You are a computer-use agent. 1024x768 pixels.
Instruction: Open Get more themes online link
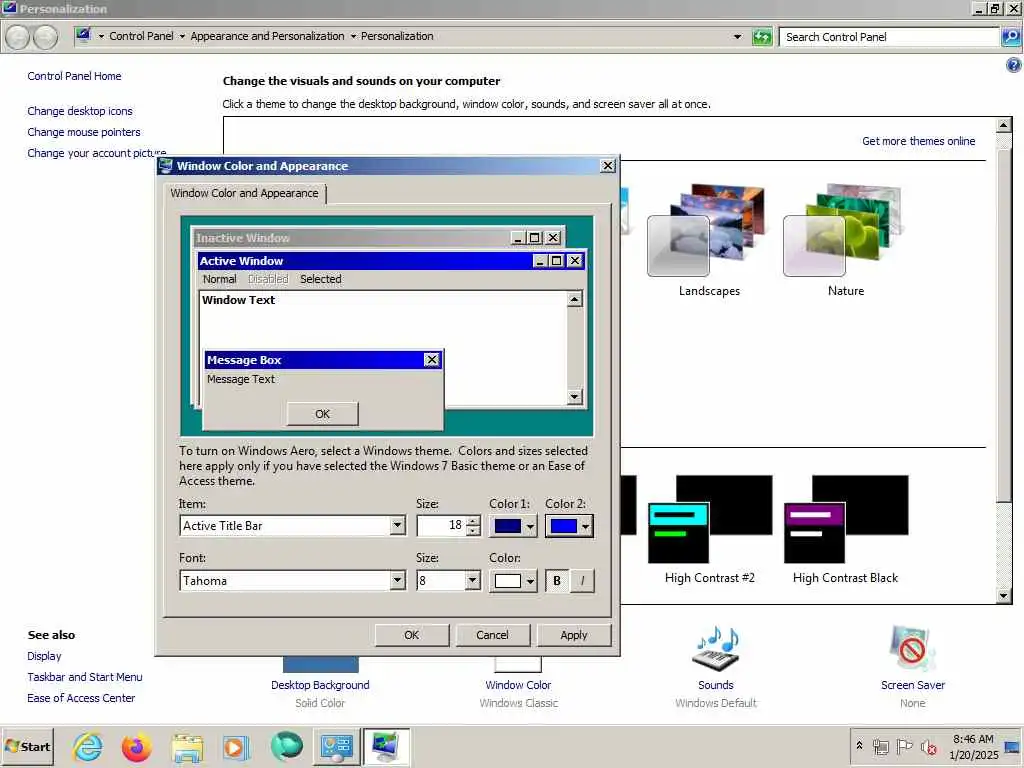(x=918, y=141)
